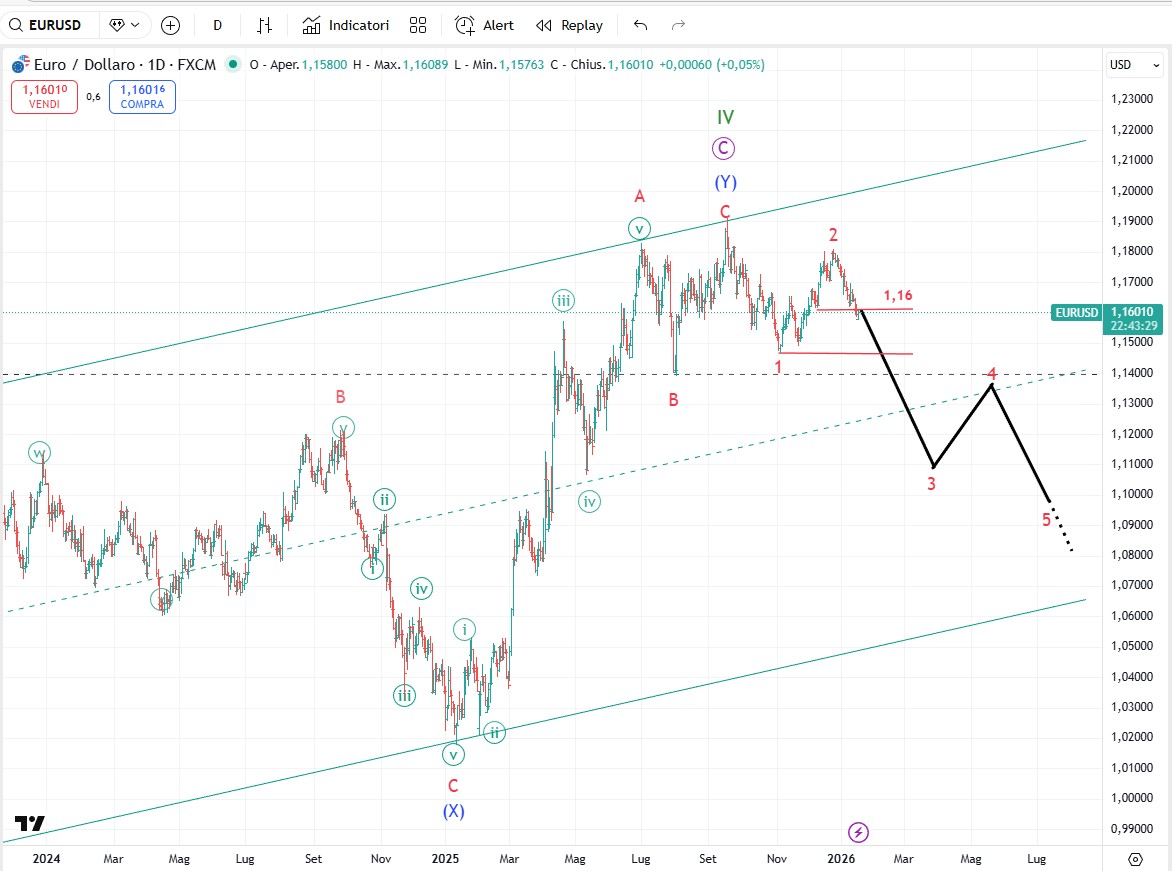Image resolution: width=1172 pixels, height=871 pixels.
Task: Click the Aper. open value 1,15800
Action: coord(324,65)
